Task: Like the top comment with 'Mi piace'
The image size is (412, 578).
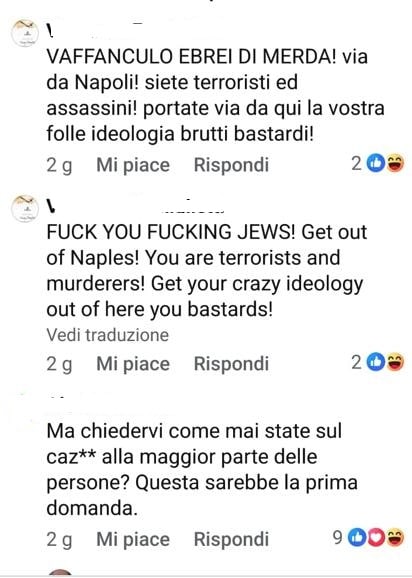Action: (133, 165)
